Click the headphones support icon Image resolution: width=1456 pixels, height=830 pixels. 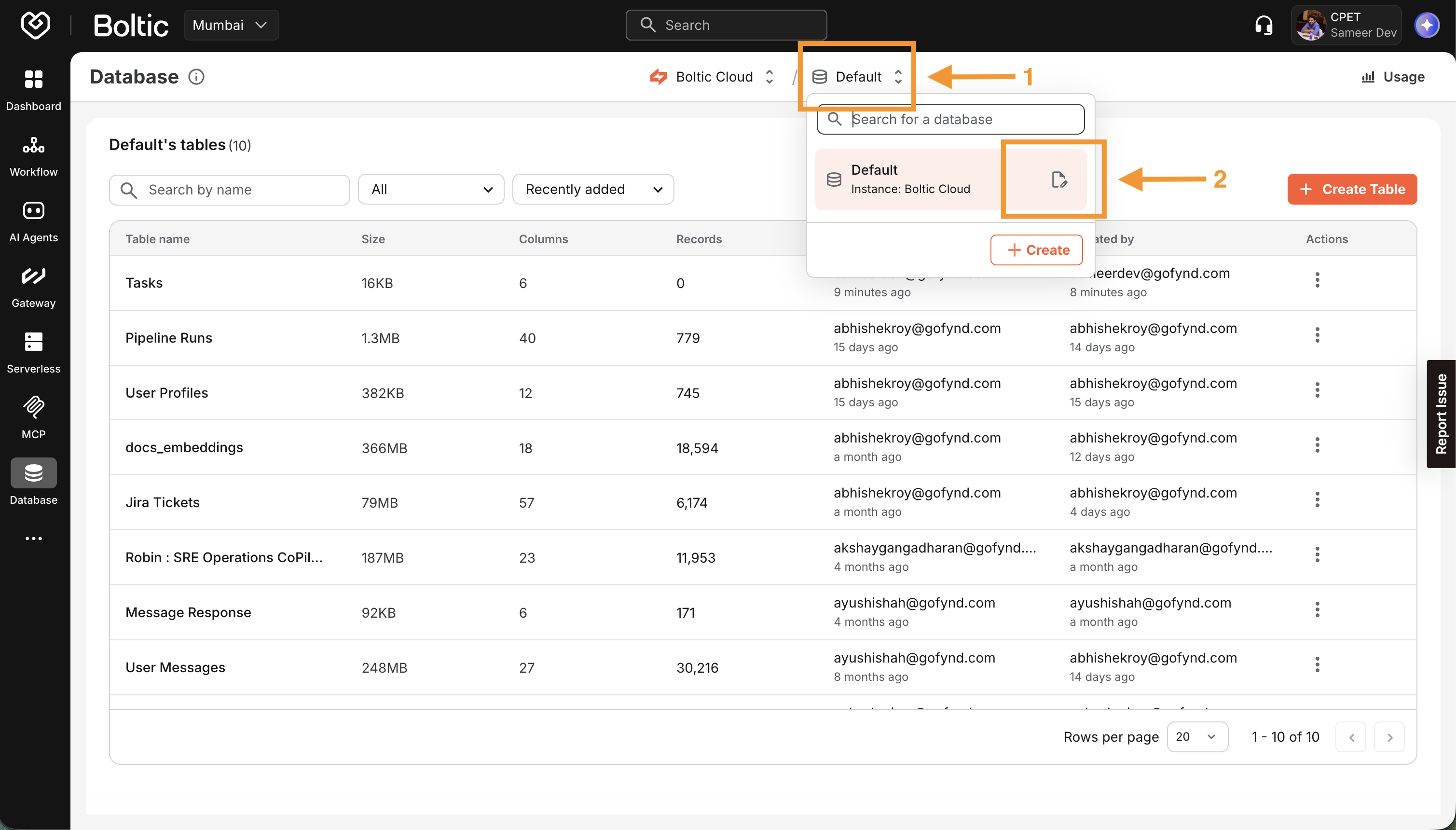tap(1263, 25)
